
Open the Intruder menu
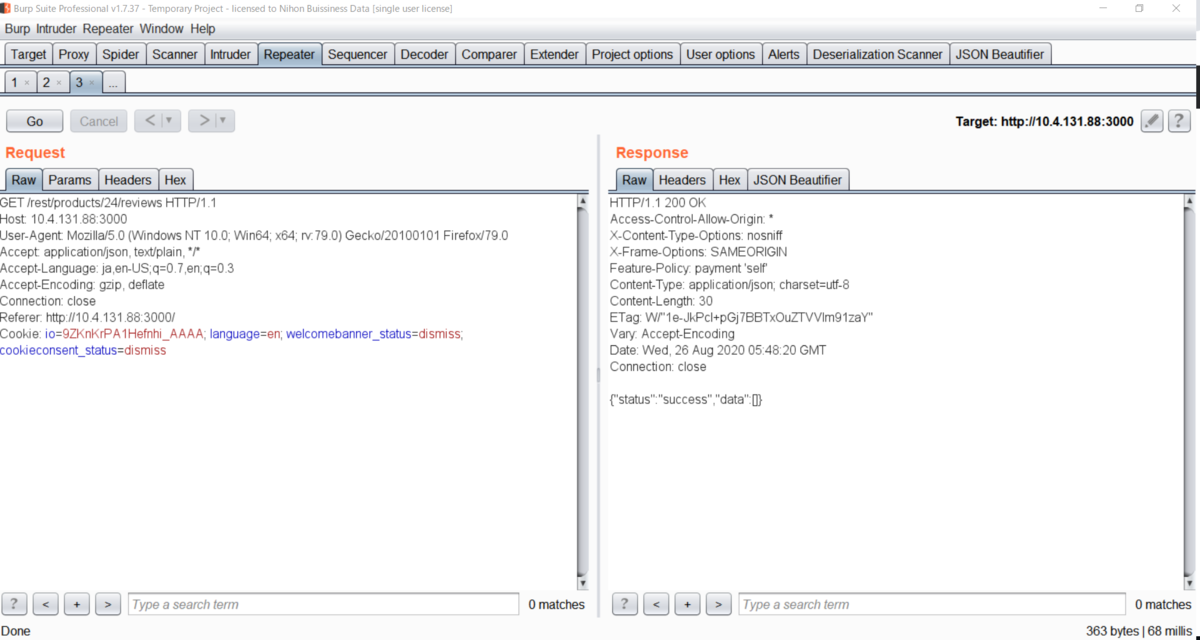57,29
